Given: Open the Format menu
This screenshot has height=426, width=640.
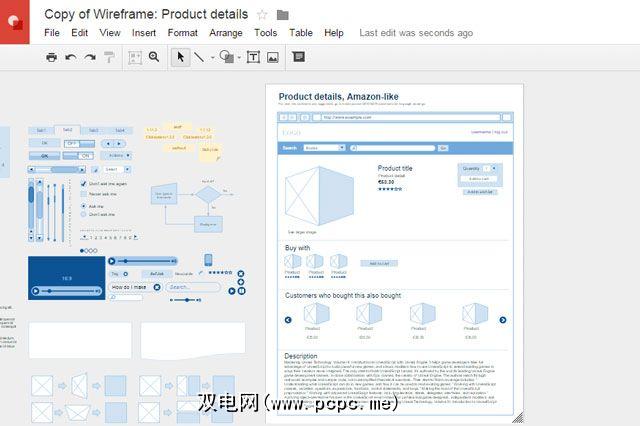Looking at the screenshot, I should 182,33.
